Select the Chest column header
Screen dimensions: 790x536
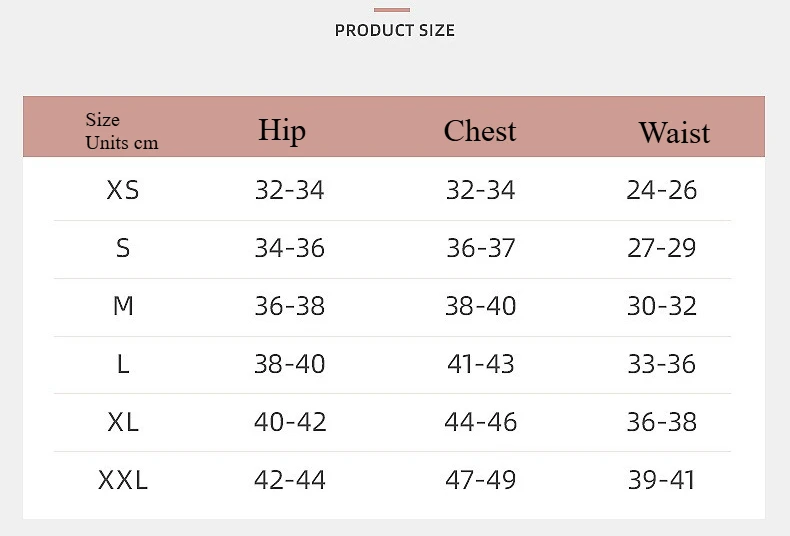(480, 131)
